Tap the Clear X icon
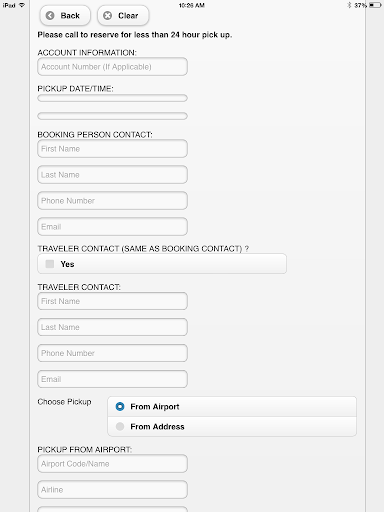This screenshot has width=384, height=512. pyautogui.click(x=107, y=16)
